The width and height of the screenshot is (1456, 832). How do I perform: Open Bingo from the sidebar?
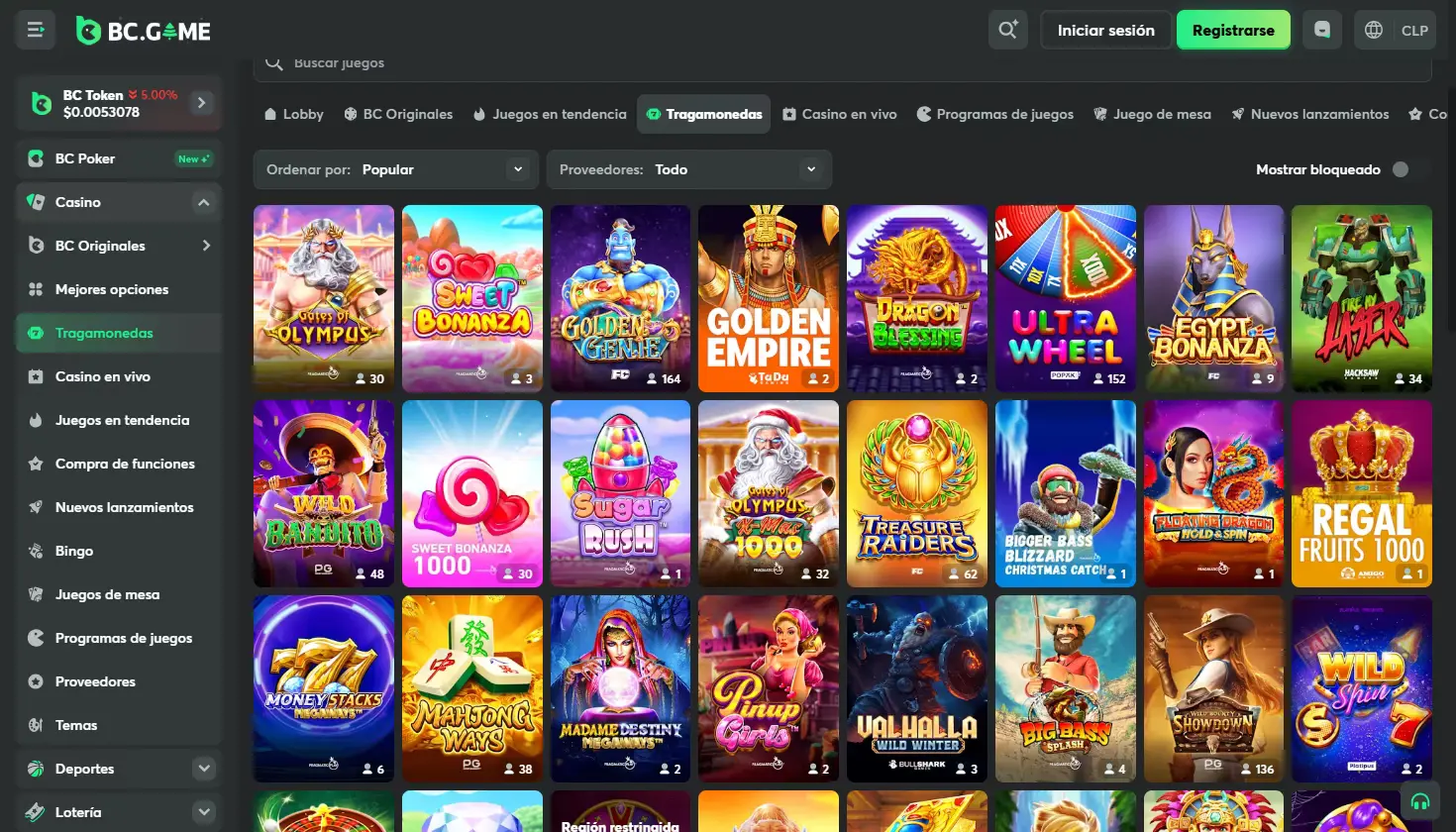[x=74, y=551]
